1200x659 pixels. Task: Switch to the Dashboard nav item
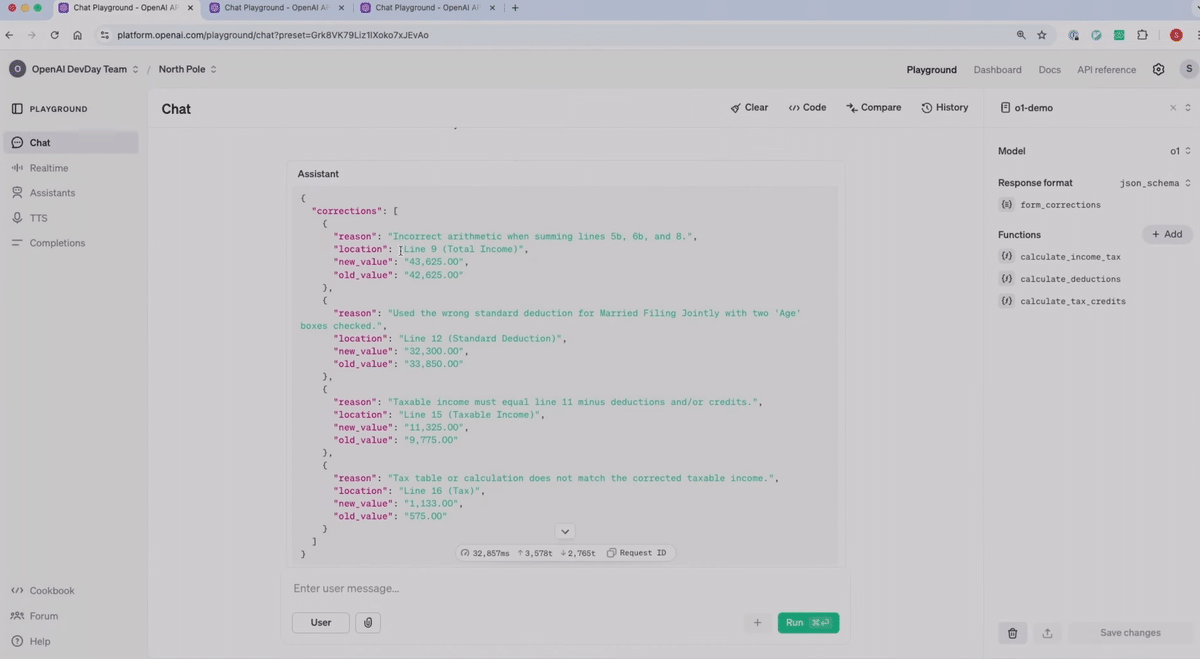(997, 69)
